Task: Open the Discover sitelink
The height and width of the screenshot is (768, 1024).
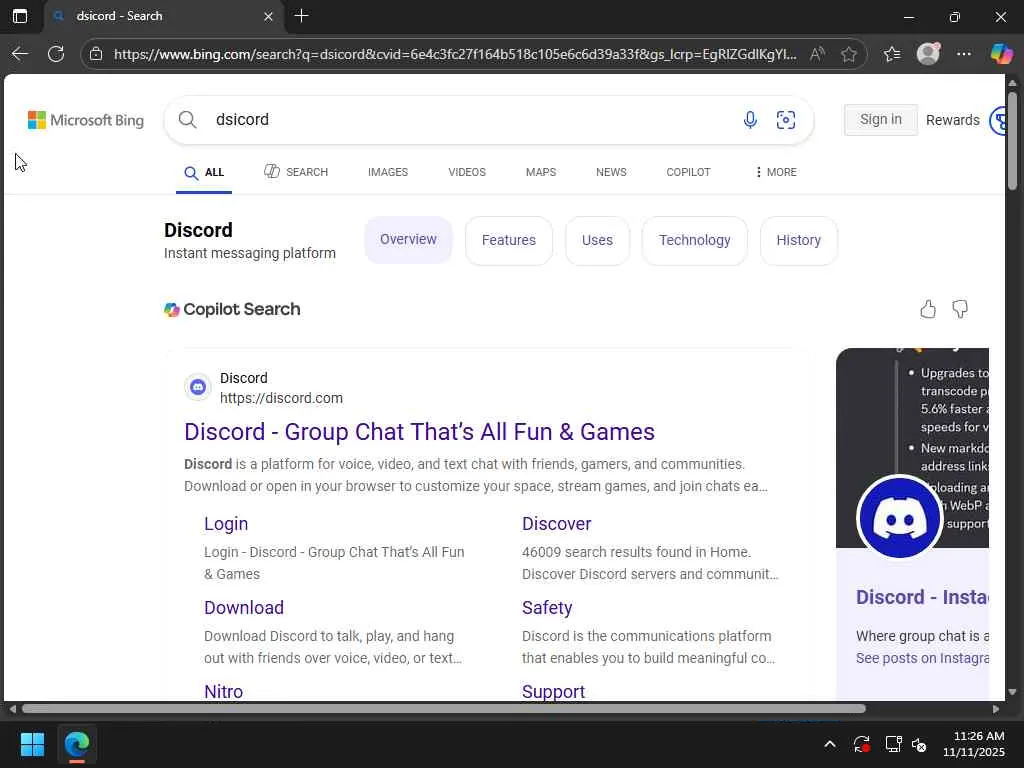Action: (x=556, y=524)
